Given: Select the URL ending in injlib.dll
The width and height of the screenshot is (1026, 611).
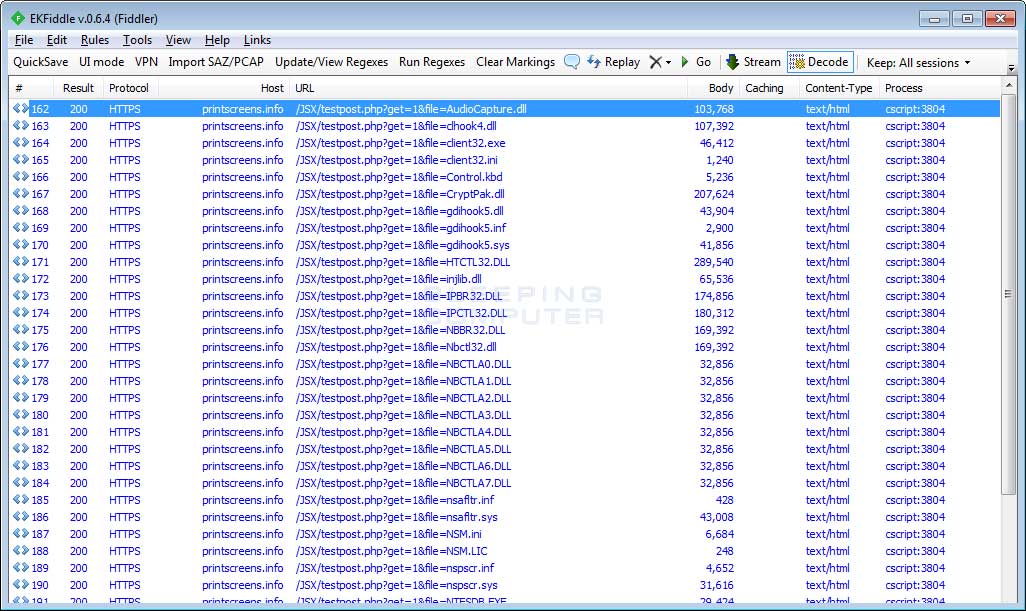Looking at the screenshot, I should [389, 279].
